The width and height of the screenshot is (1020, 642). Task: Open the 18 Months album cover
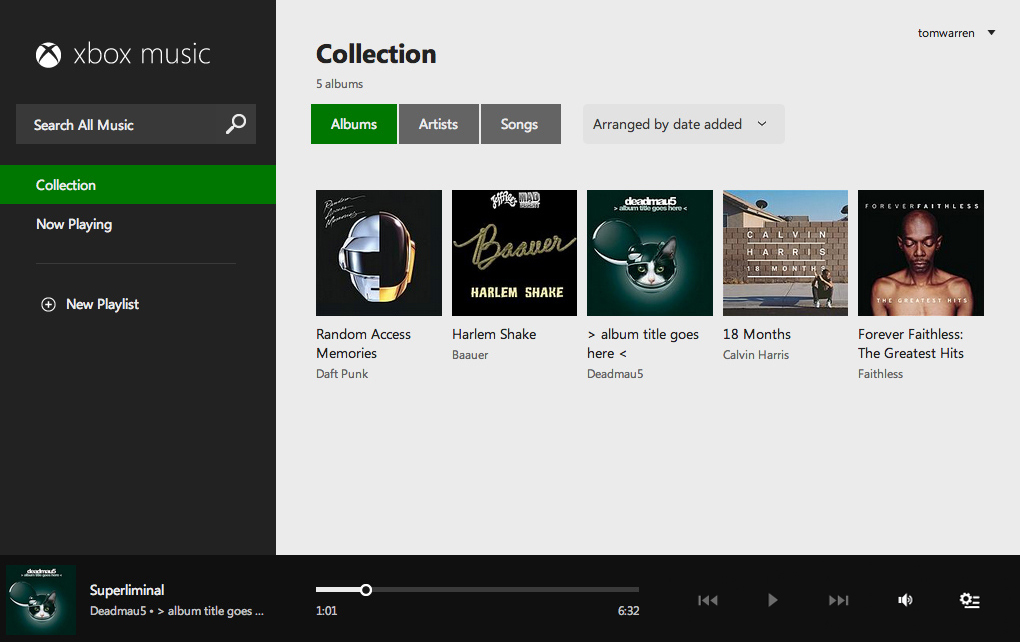tap(785, 253)
